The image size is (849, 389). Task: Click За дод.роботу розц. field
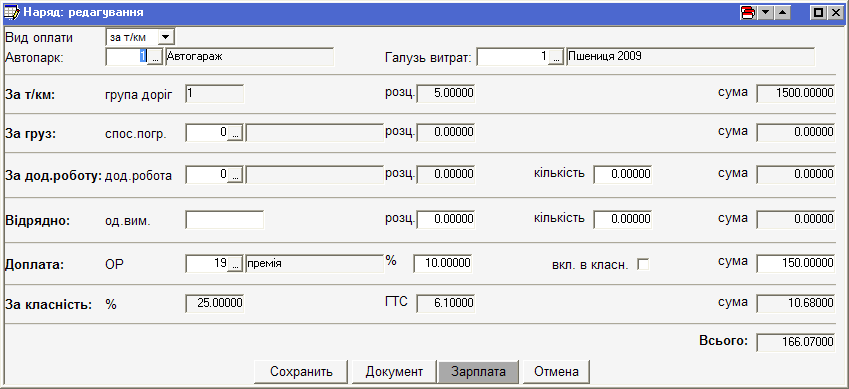446,175
